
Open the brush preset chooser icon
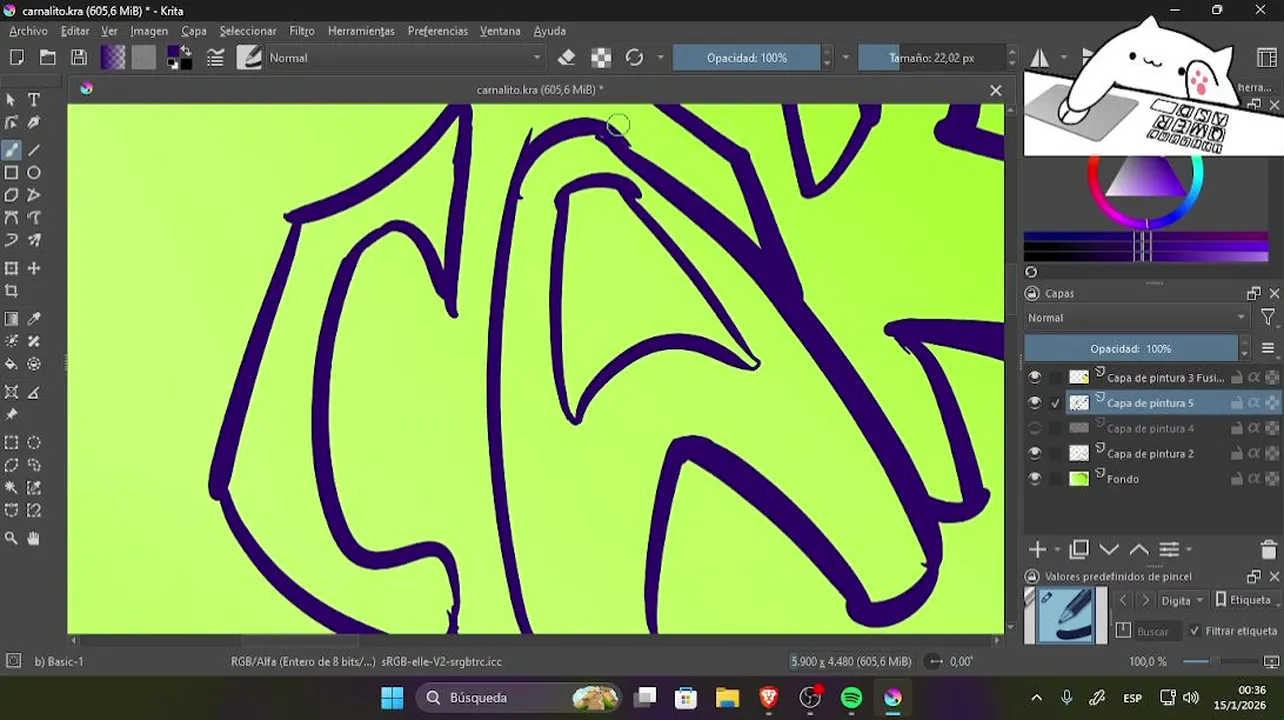pyautogui.click(x=249, y=58)
